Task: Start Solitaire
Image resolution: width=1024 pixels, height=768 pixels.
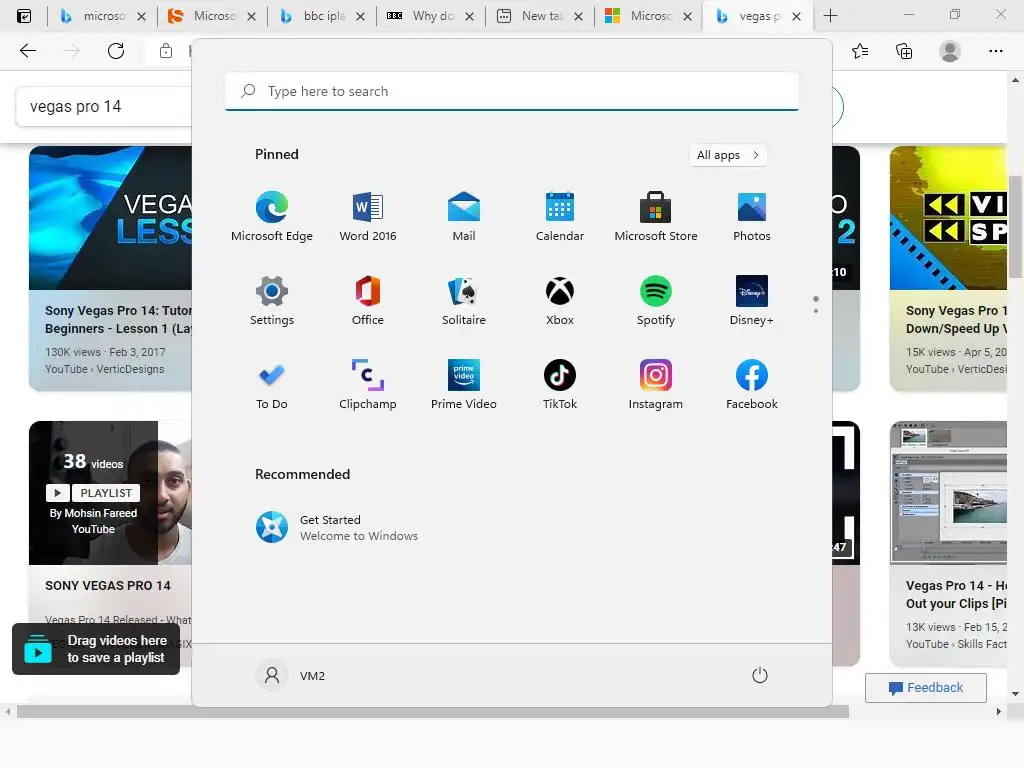Action: (464, 300)
